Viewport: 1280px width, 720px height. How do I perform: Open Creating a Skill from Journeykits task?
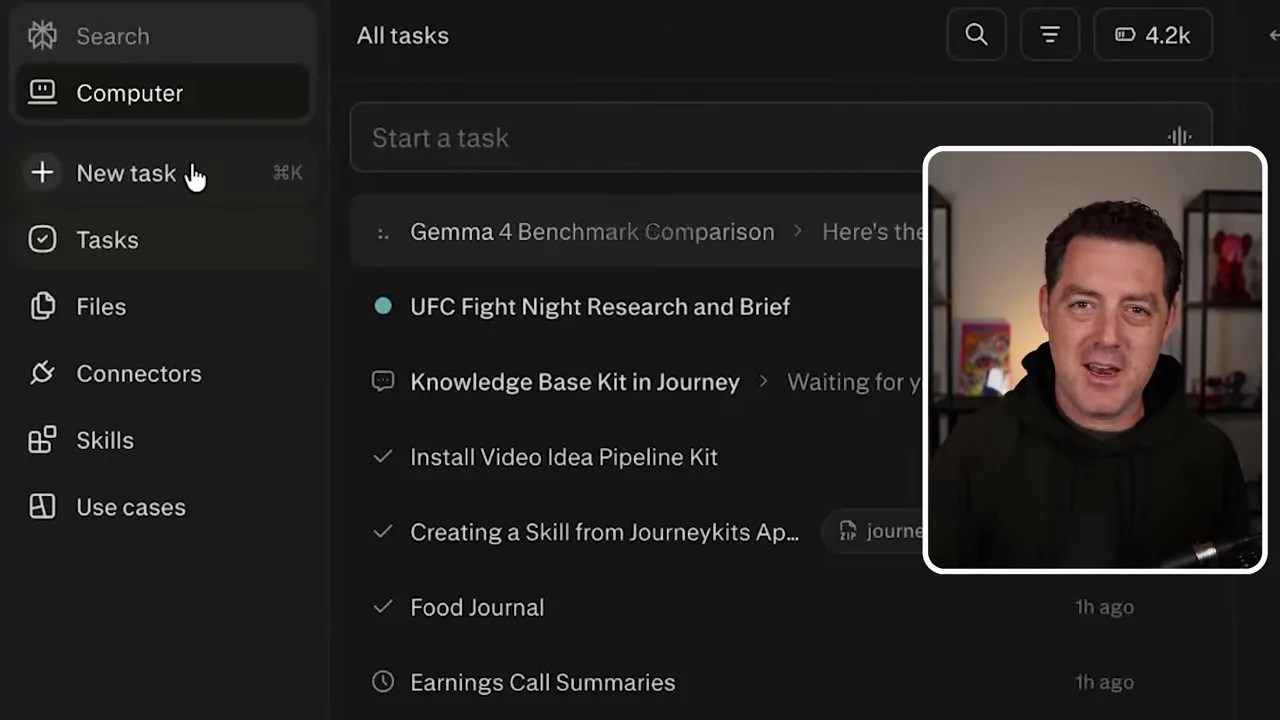tap(604, 532)
